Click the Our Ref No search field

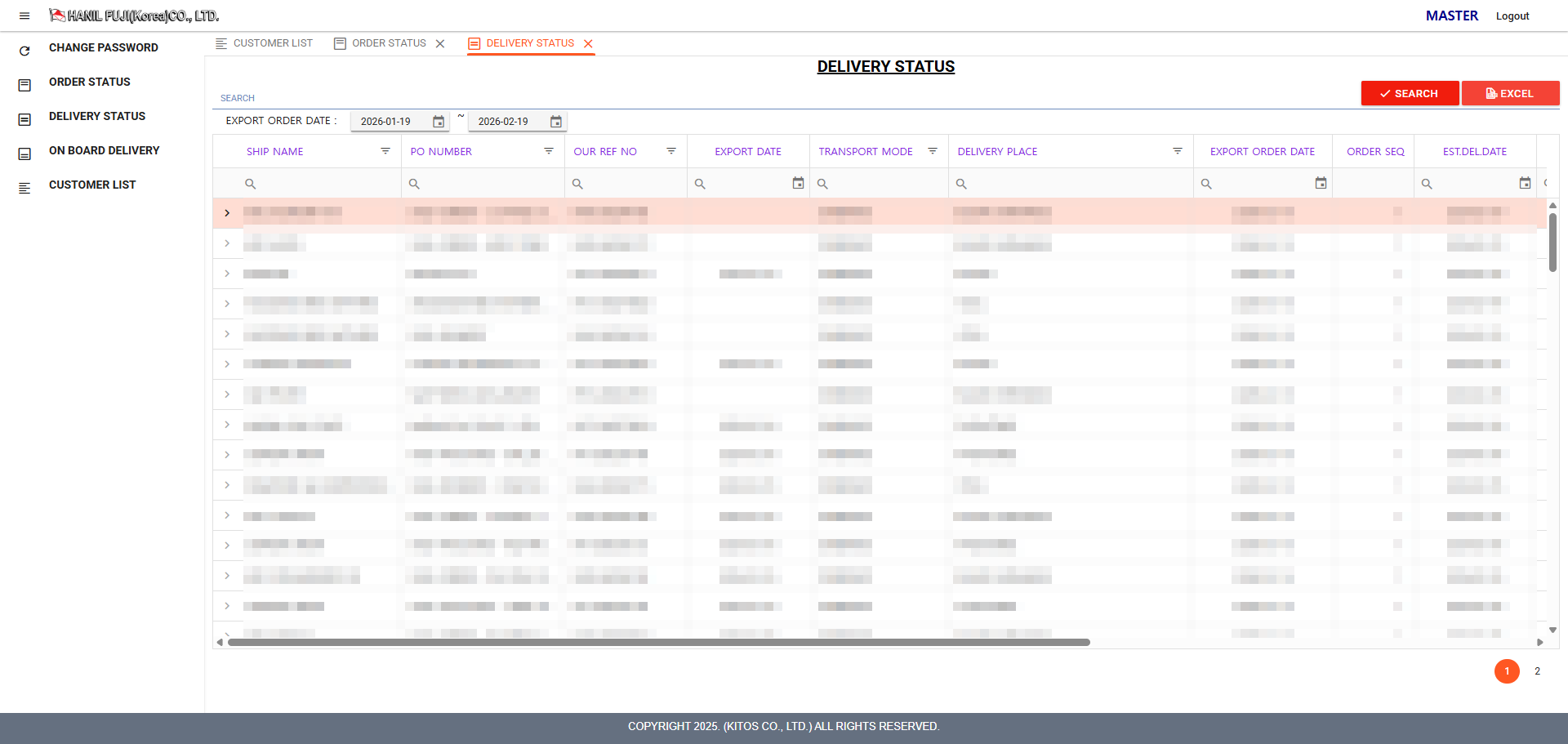click(630, 184)
